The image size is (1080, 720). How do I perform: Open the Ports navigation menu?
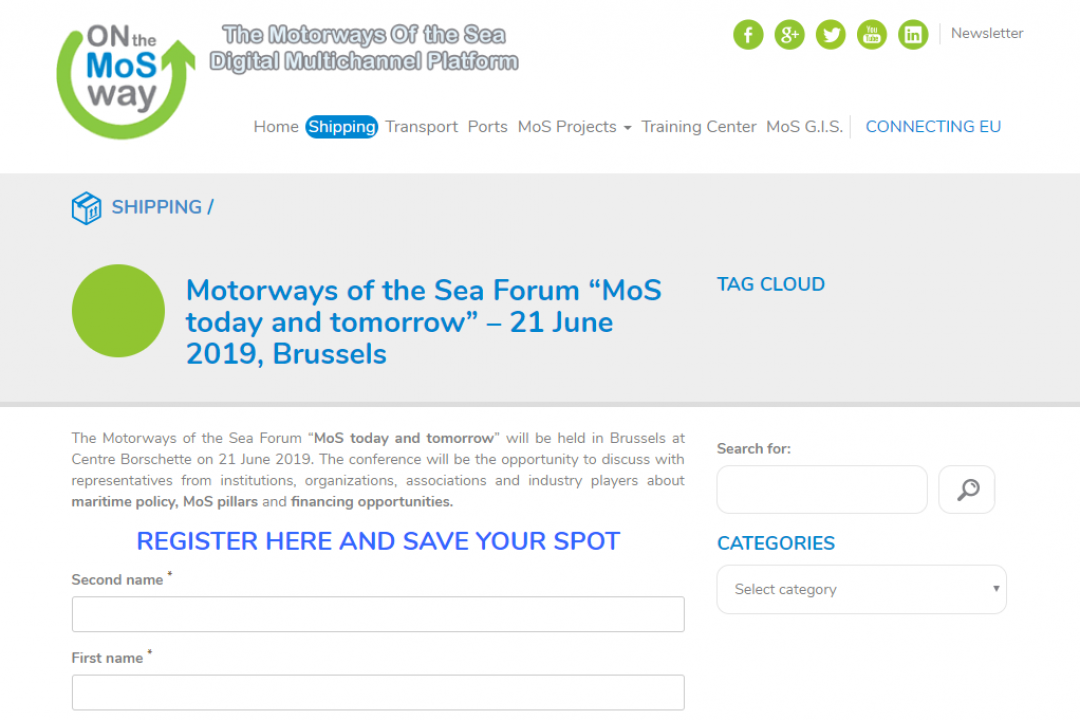tap(487, 126)
